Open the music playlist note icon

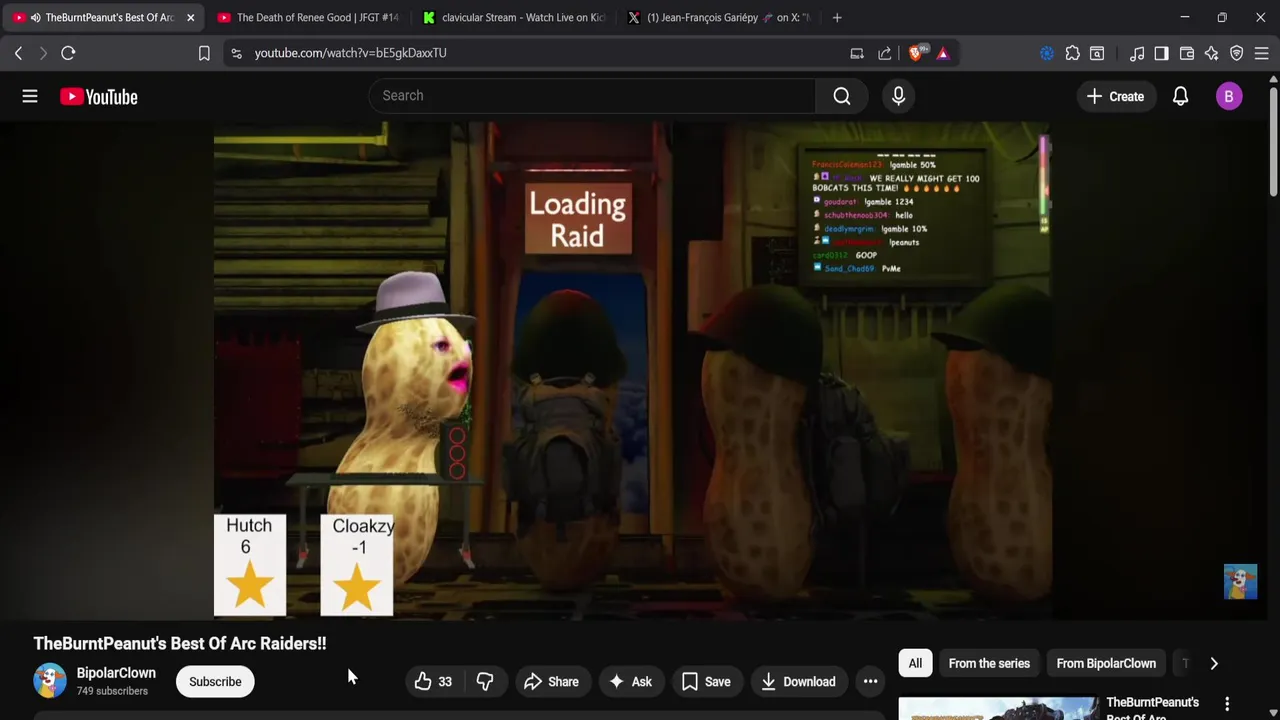(1137, 53)
